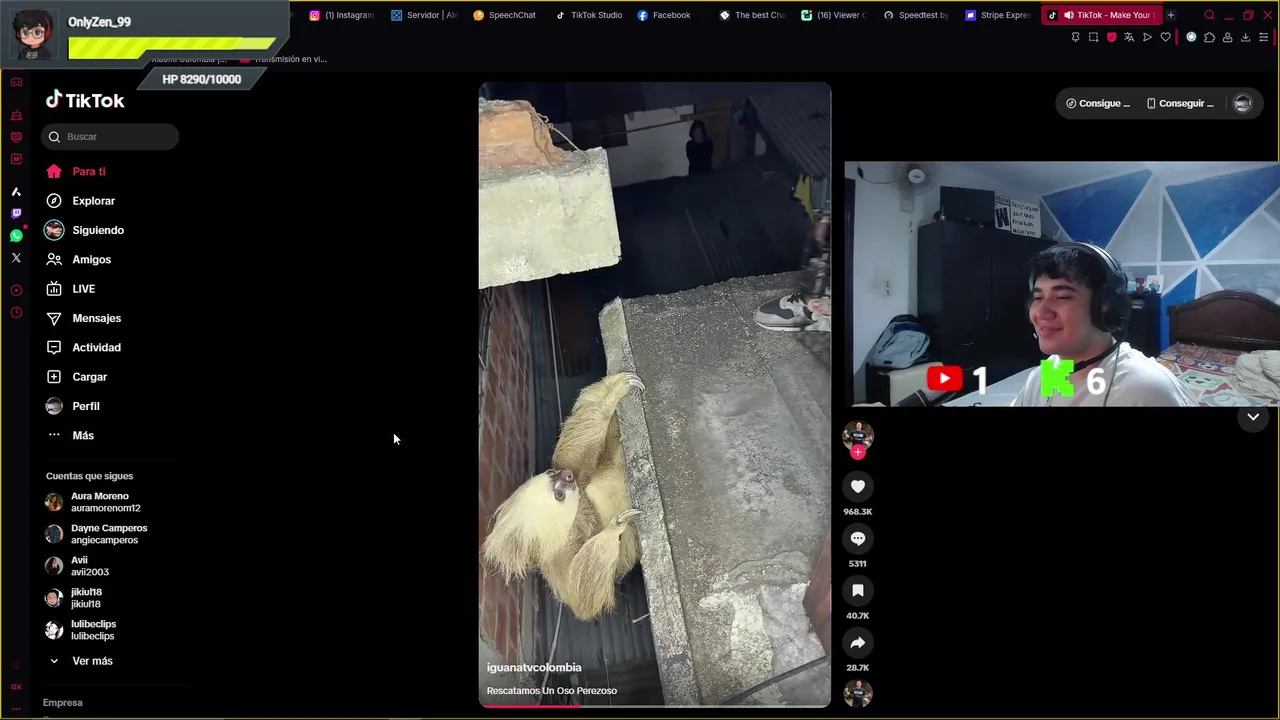Click the TikTok logo
Viewport: 1280px width, 720px height.
coord(85,100)
